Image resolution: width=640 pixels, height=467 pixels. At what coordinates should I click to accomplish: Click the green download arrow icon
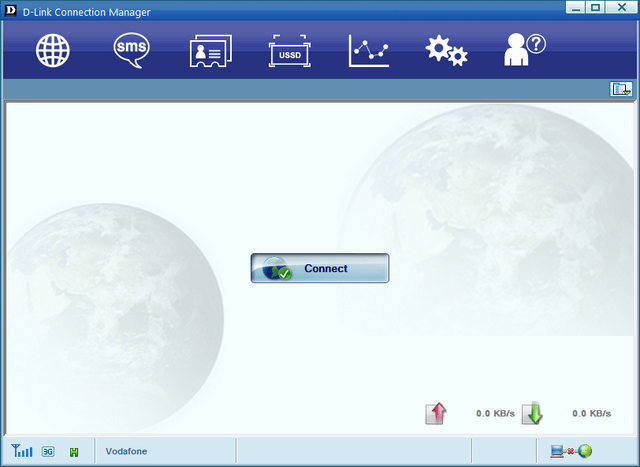click(532, 413)
